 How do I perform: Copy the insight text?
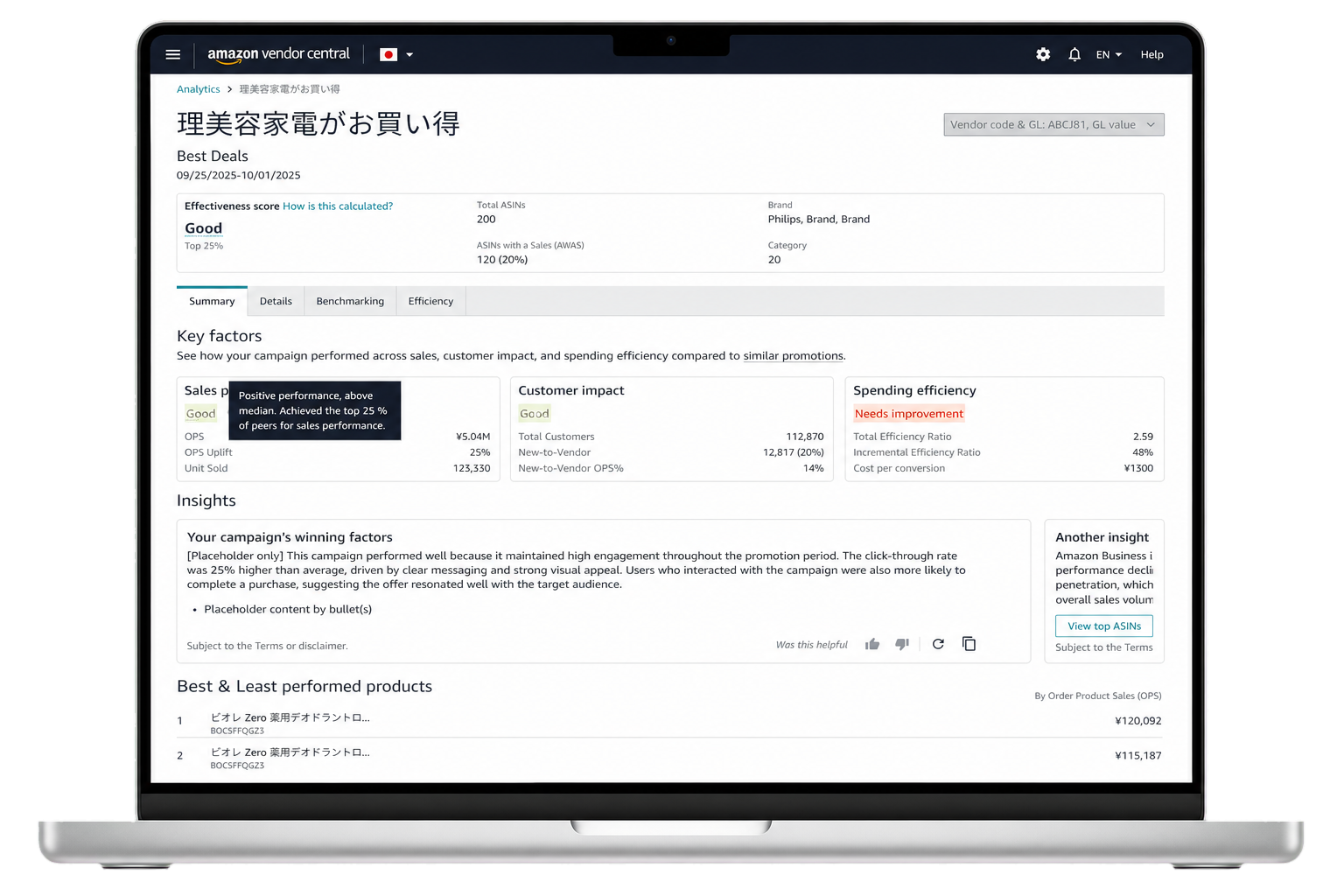tap(969, 644)
